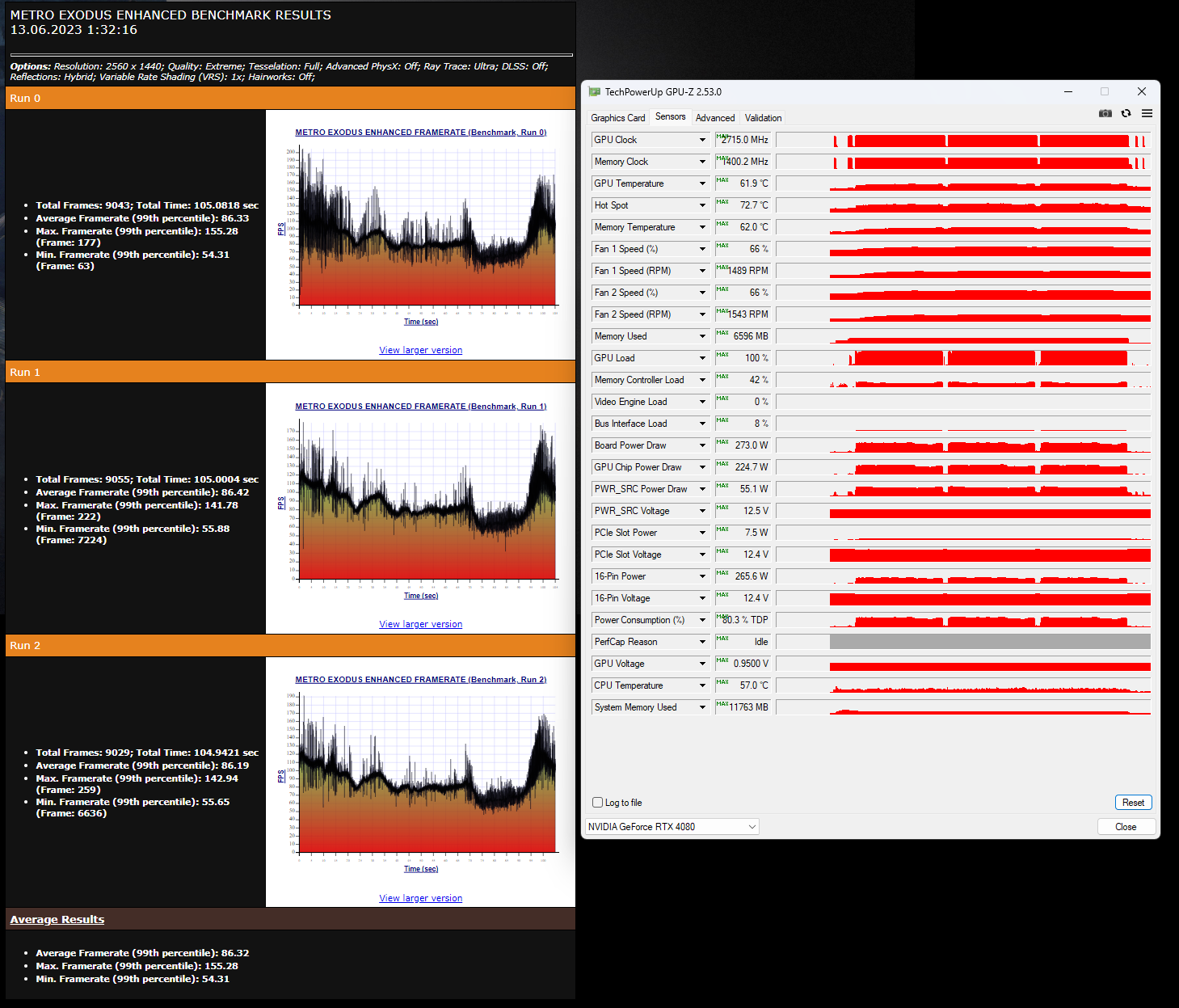Select the Sensors tab
This screenshot has width=1179, height=1008.
tap(671, 117)
